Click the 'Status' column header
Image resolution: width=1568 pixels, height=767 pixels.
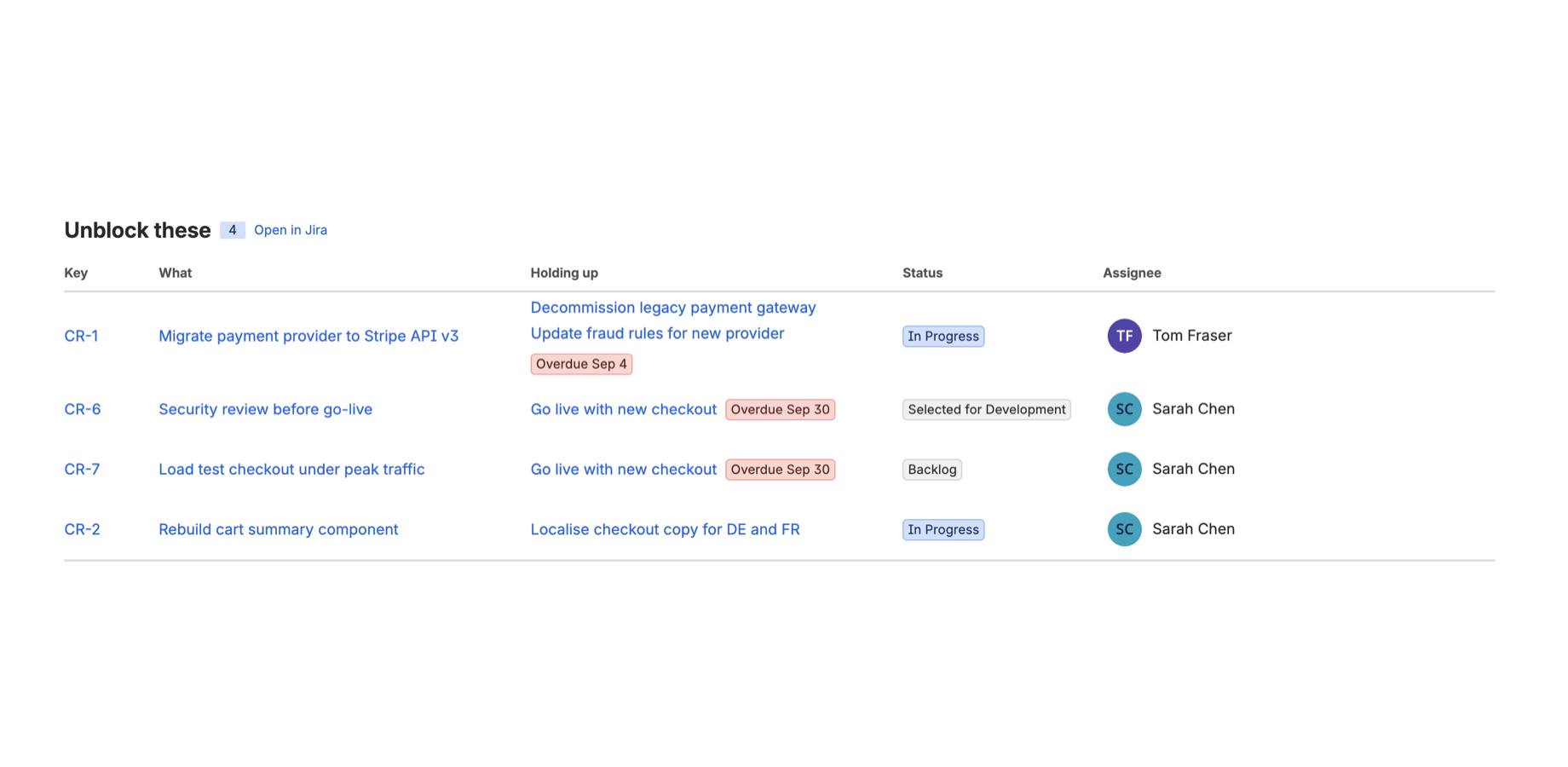tap(922, 273)
